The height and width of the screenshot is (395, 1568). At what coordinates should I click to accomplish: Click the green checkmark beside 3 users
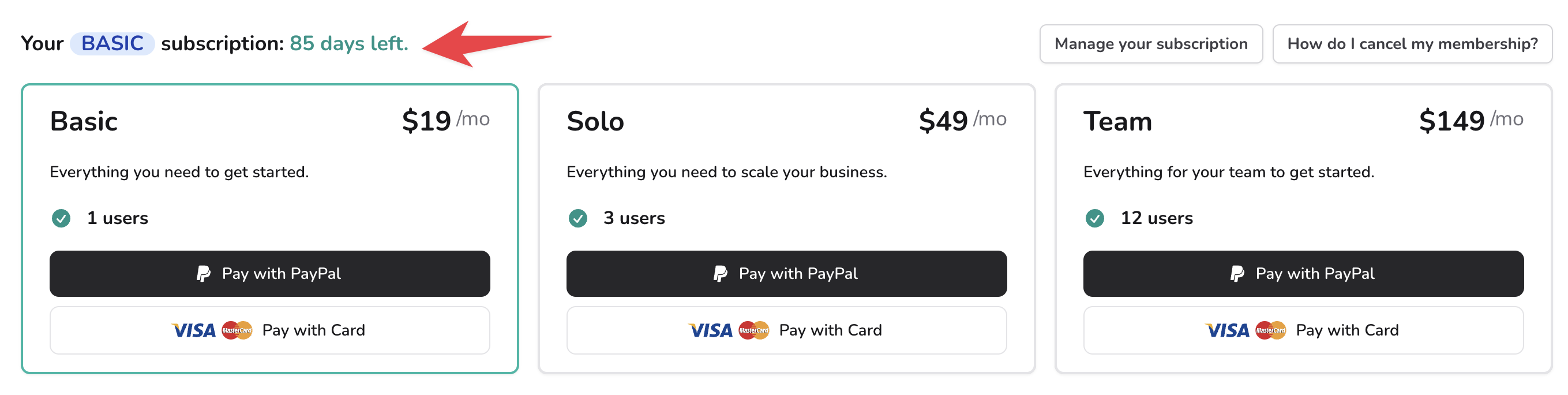577,218
